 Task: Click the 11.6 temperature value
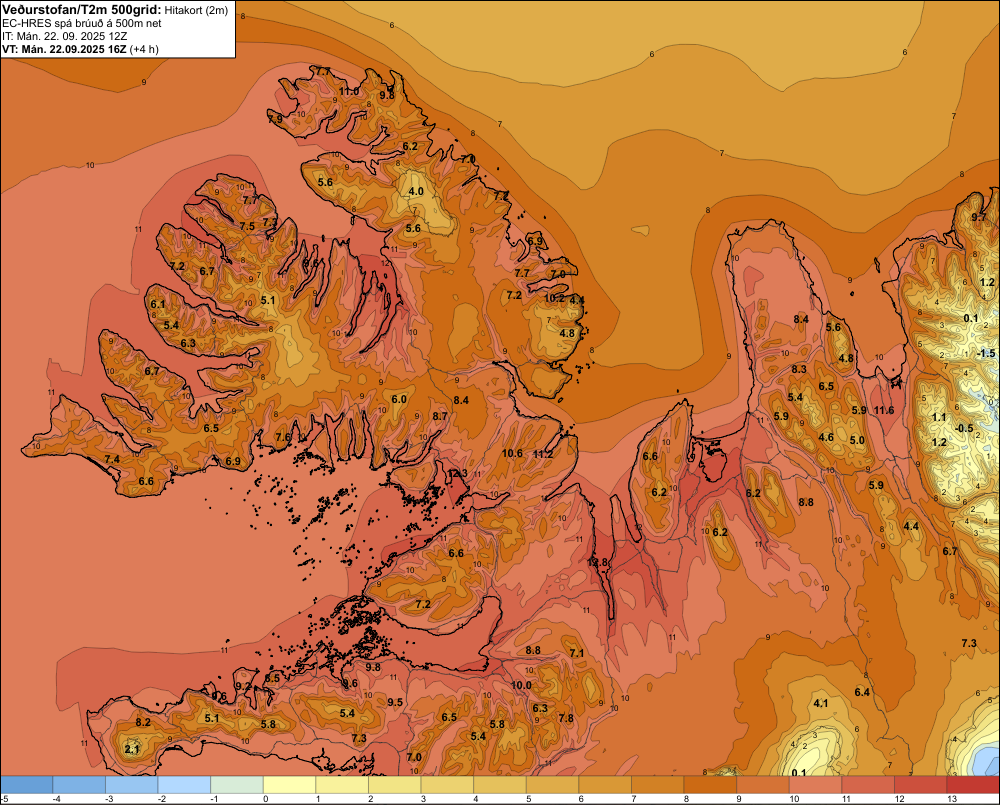[x=884, y=410]
